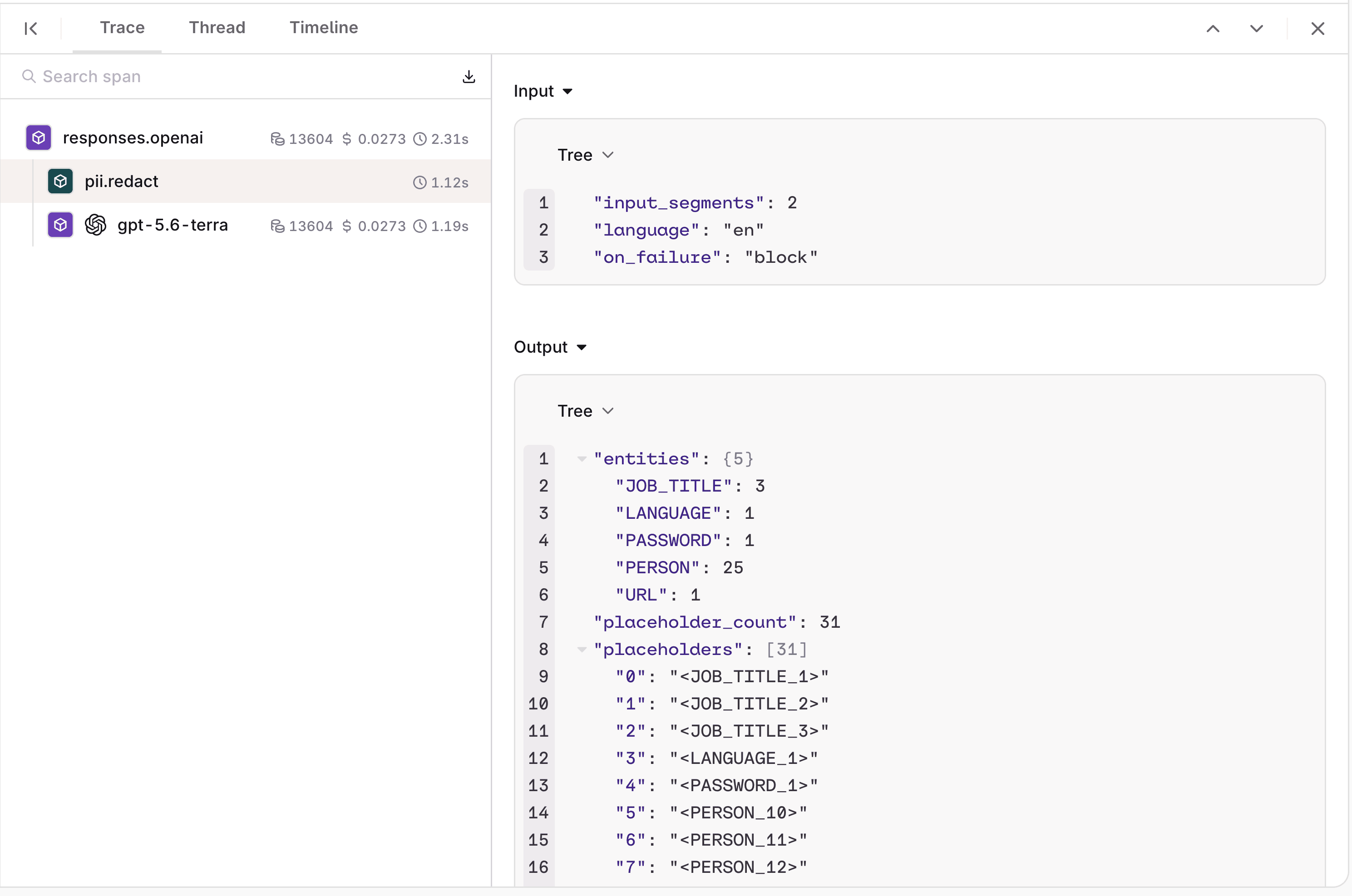Click the "language": "en" line
The width and height of the screenshot is (1352, 896).
point(679,230)
